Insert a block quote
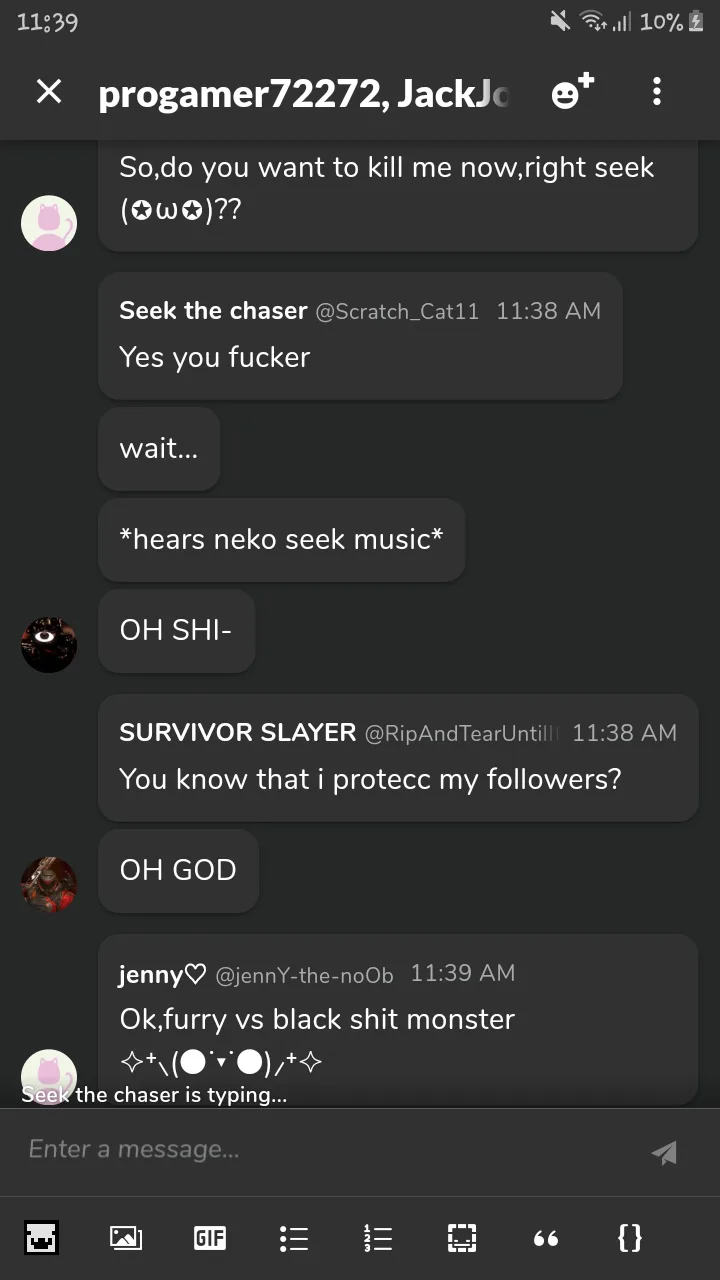Screen dimensions: 720x1280 click(545, 1238)
